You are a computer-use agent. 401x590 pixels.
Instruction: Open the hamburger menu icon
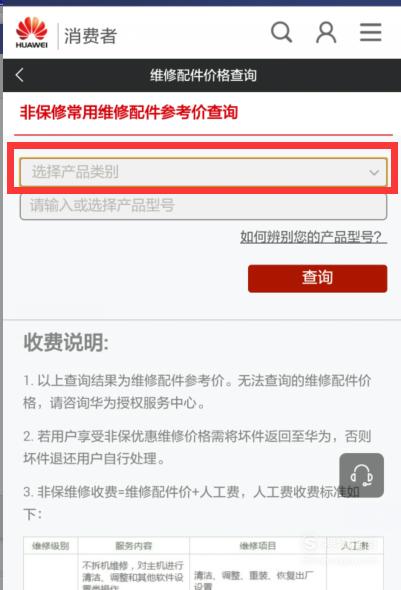[x=371, y=32]
